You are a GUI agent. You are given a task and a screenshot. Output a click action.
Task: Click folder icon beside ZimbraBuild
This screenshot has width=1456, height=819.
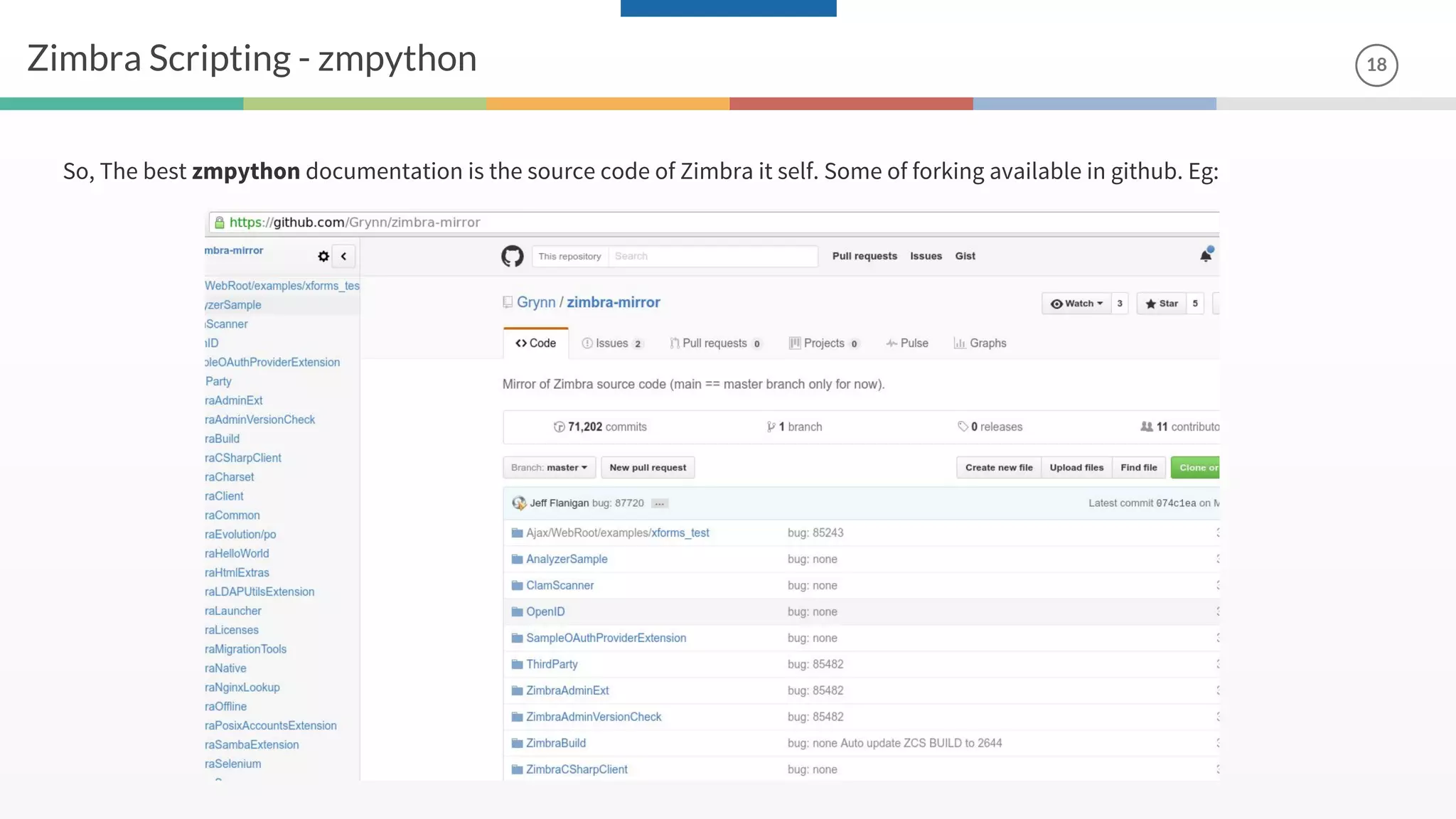[517, 744]
